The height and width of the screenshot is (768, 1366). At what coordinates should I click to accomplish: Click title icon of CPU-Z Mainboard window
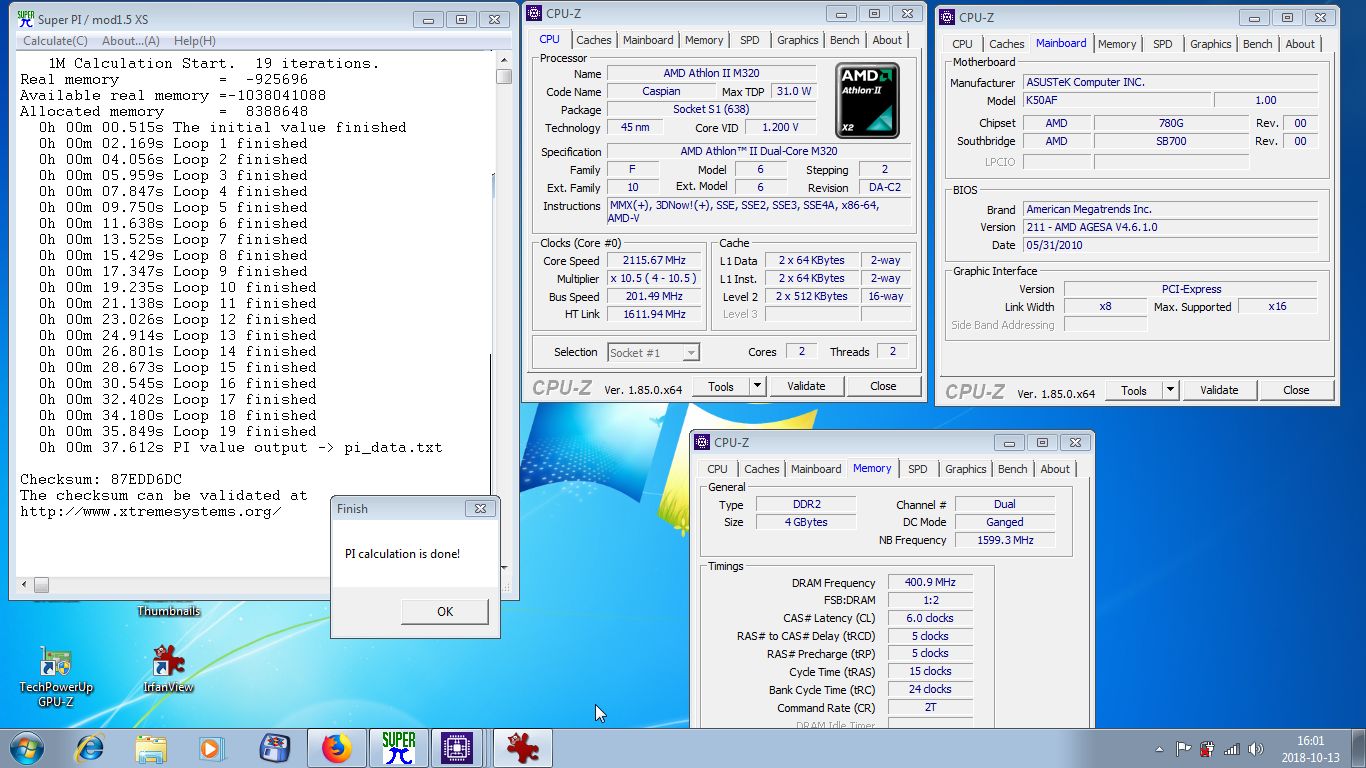point(946,17)
